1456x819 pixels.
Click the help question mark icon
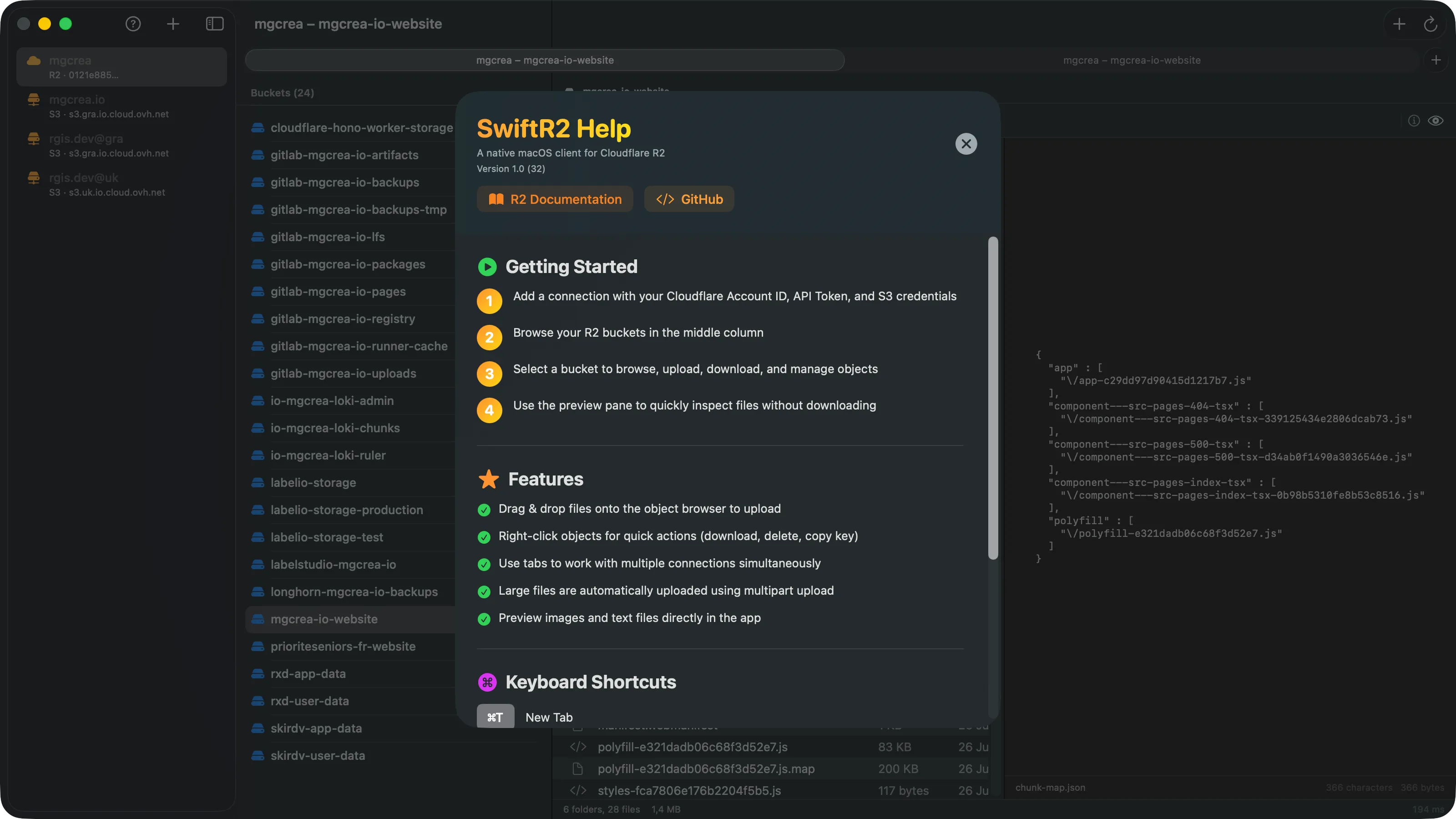133,24
